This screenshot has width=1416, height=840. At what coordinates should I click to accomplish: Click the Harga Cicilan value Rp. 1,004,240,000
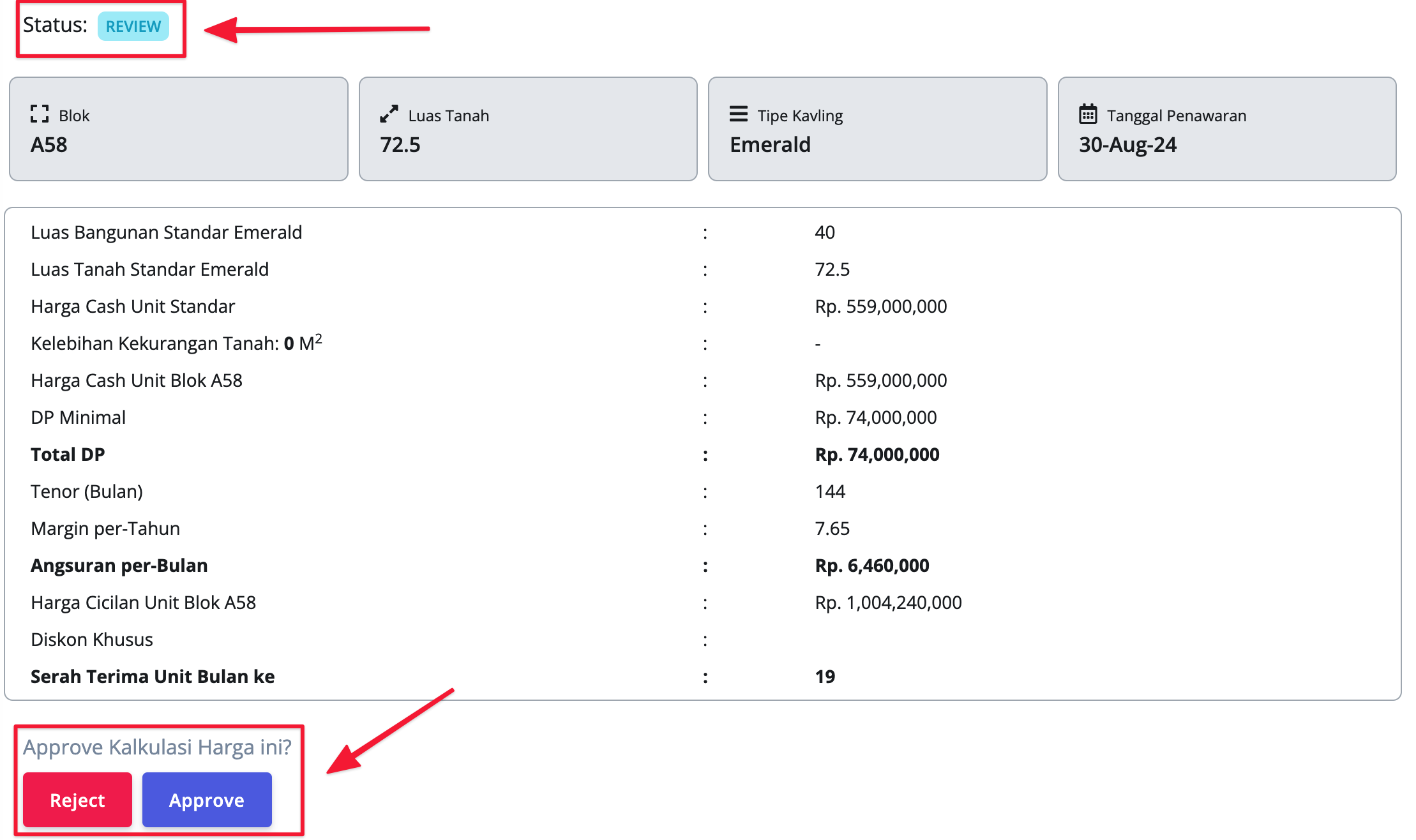tap(888, 603)
